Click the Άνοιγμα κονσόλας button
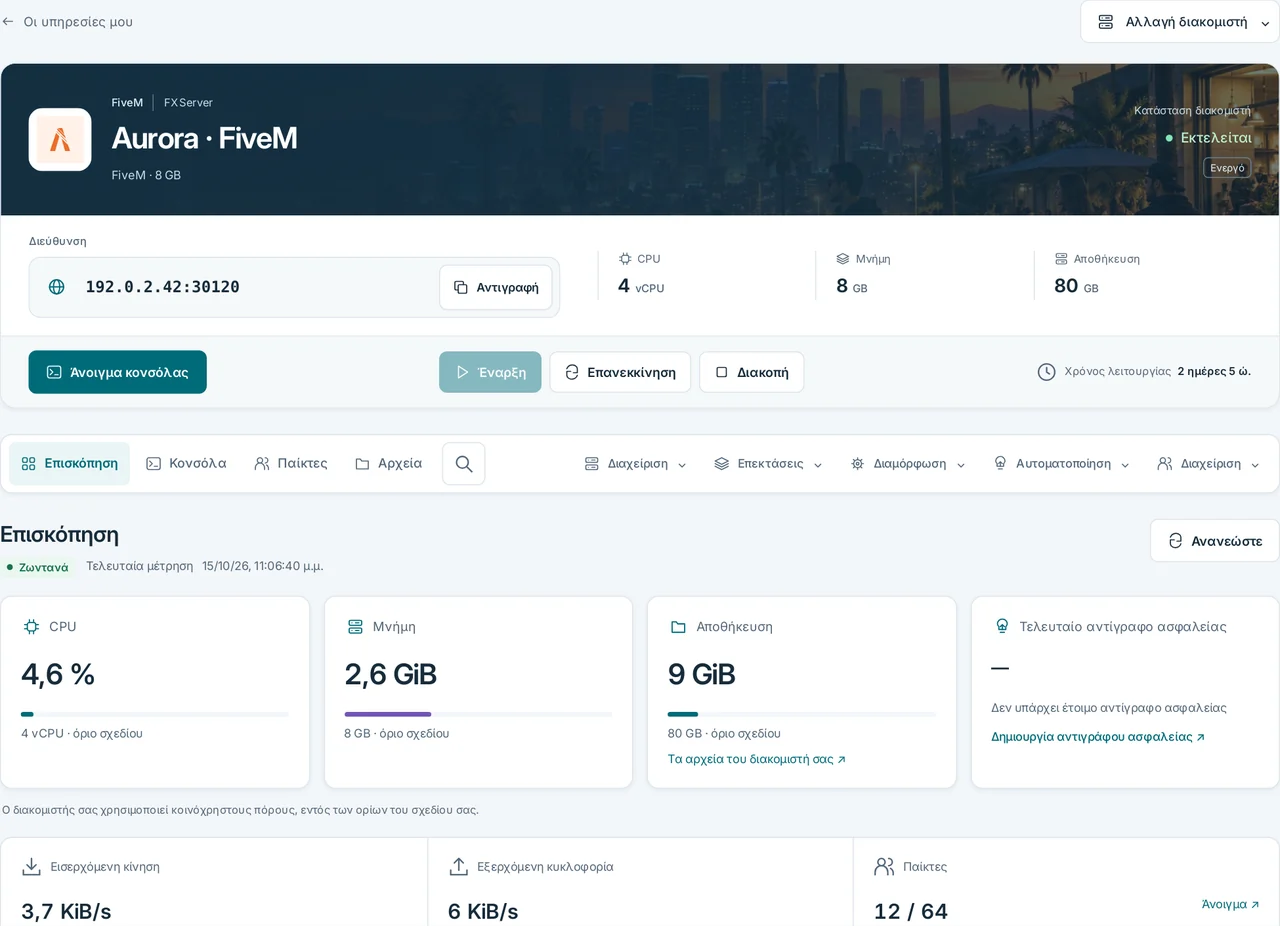The height and width of the screenshot is (926, 1280). (118, 372)
